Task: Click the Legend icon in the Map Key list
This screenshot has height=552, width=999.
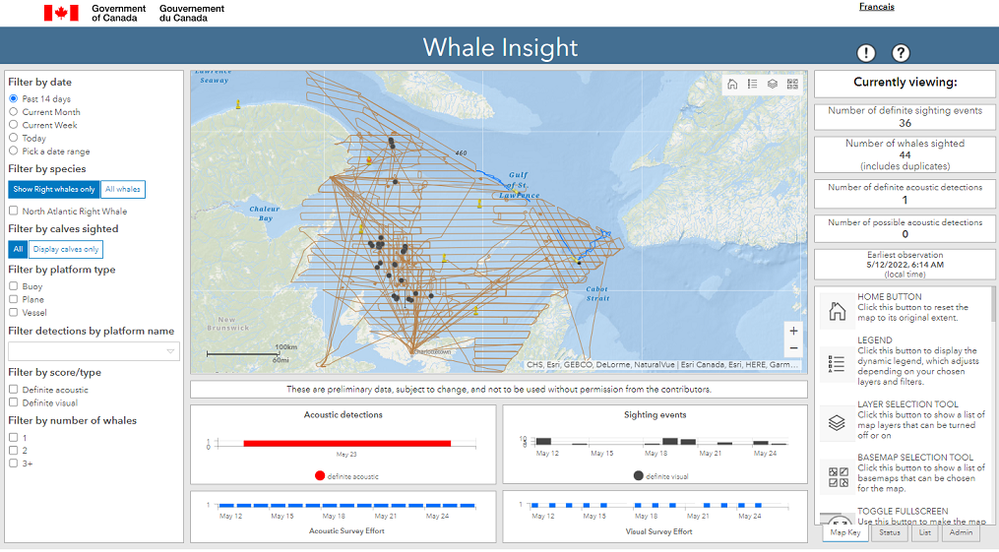Action: [x=837, y=365]
